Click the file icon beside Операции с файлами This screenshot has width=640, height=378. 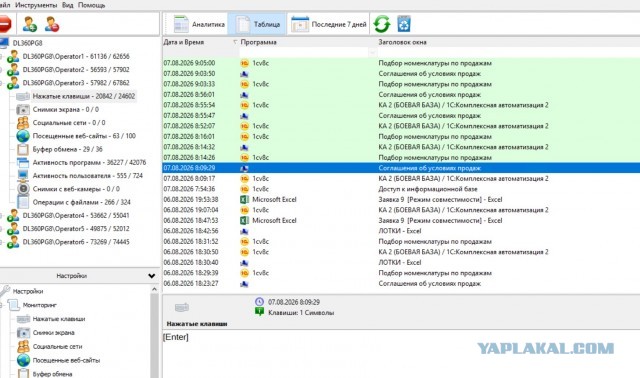coord(23,202)
